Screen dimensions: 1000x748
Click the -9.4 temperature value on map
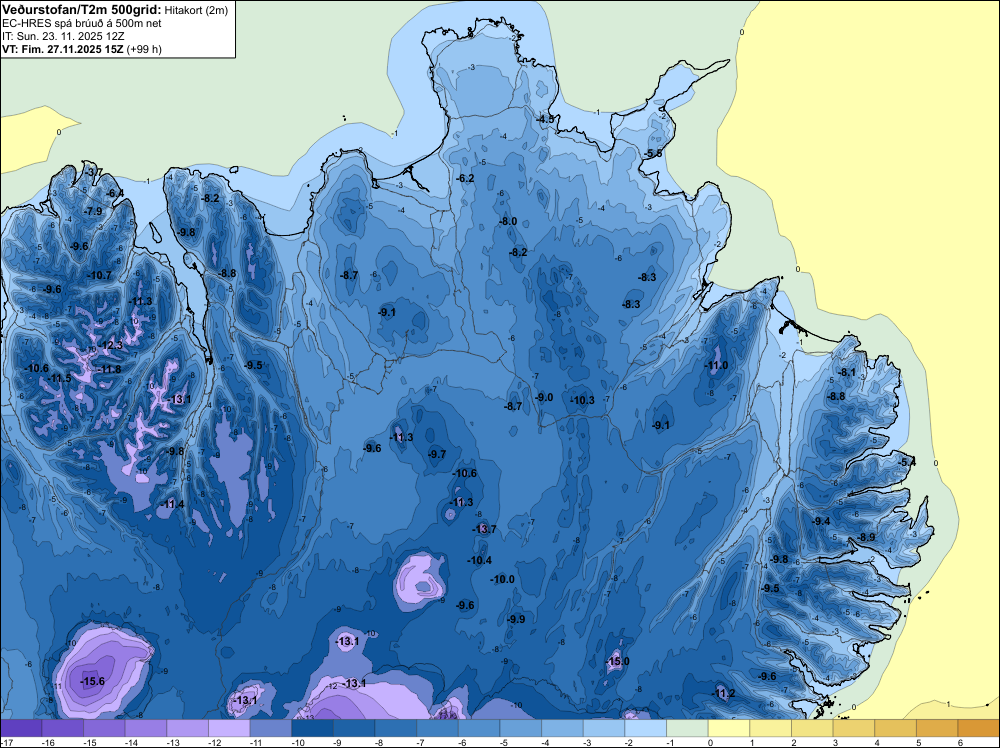821,521
